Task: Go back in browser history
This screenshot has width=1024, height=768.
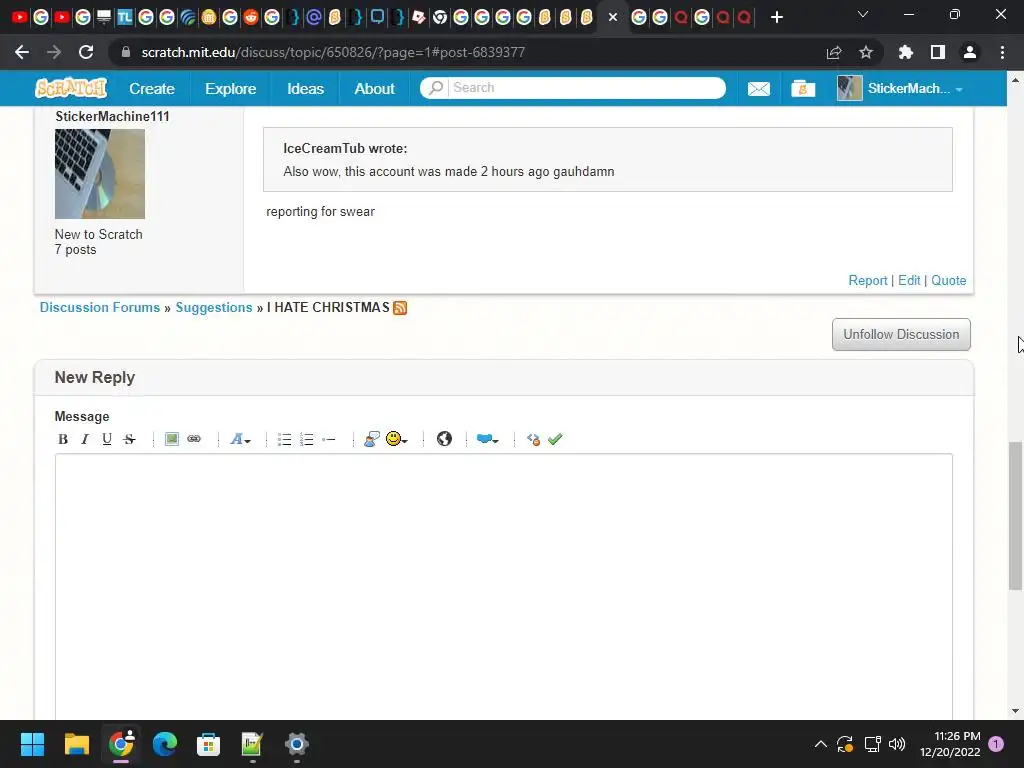Action: 22,52
